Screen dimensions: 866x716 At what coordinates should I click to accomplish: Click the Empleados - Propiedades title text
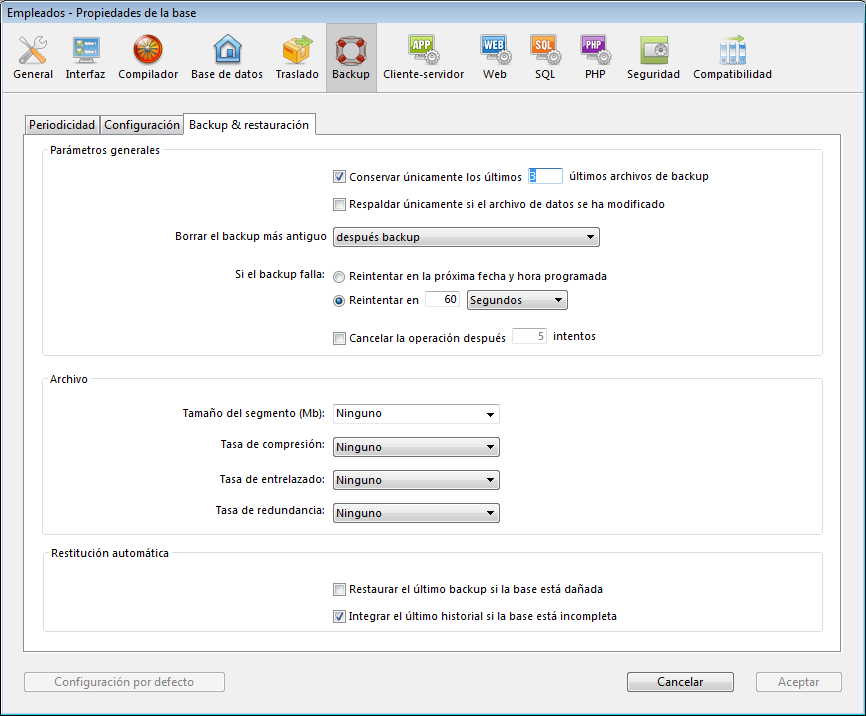(x=102, y=13)
